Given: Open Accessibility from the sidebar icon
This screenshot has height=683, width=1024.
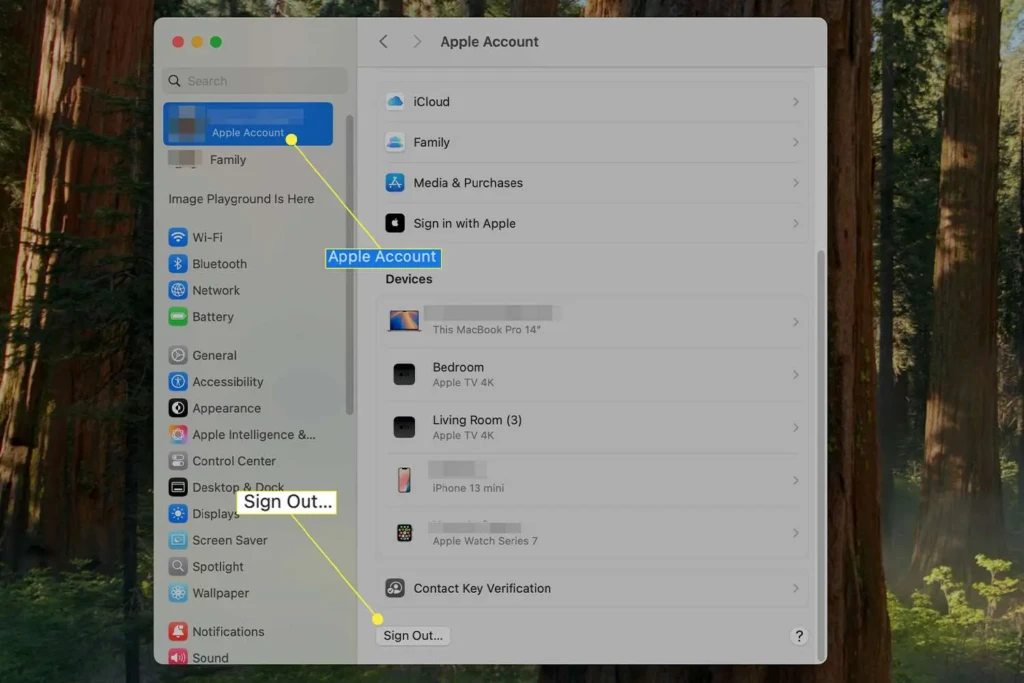Looking at the screenshot, I should coord(178,381).
